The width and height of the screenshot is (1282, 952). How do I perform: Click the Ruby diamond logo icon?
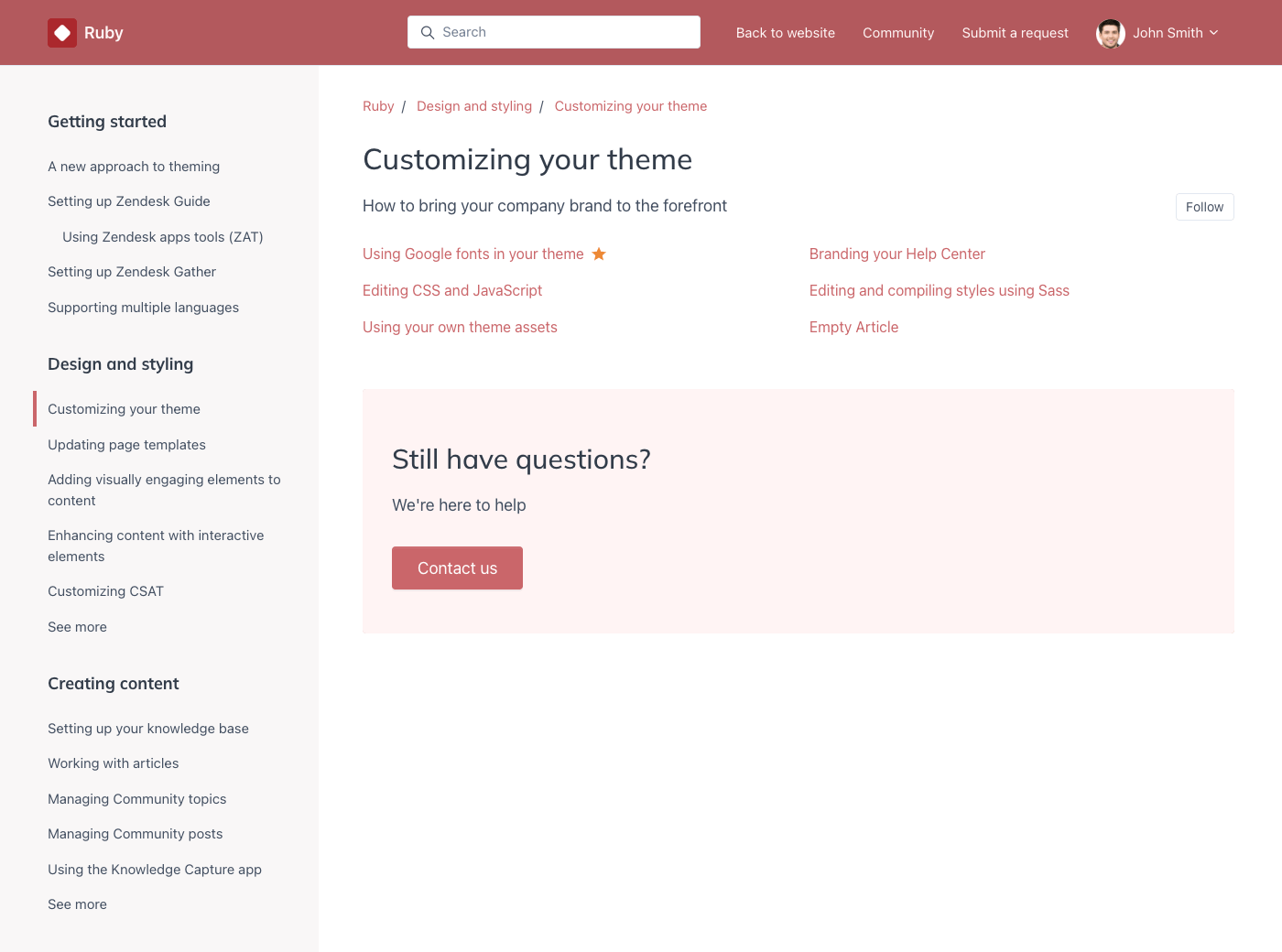click(x=62, y=33)
